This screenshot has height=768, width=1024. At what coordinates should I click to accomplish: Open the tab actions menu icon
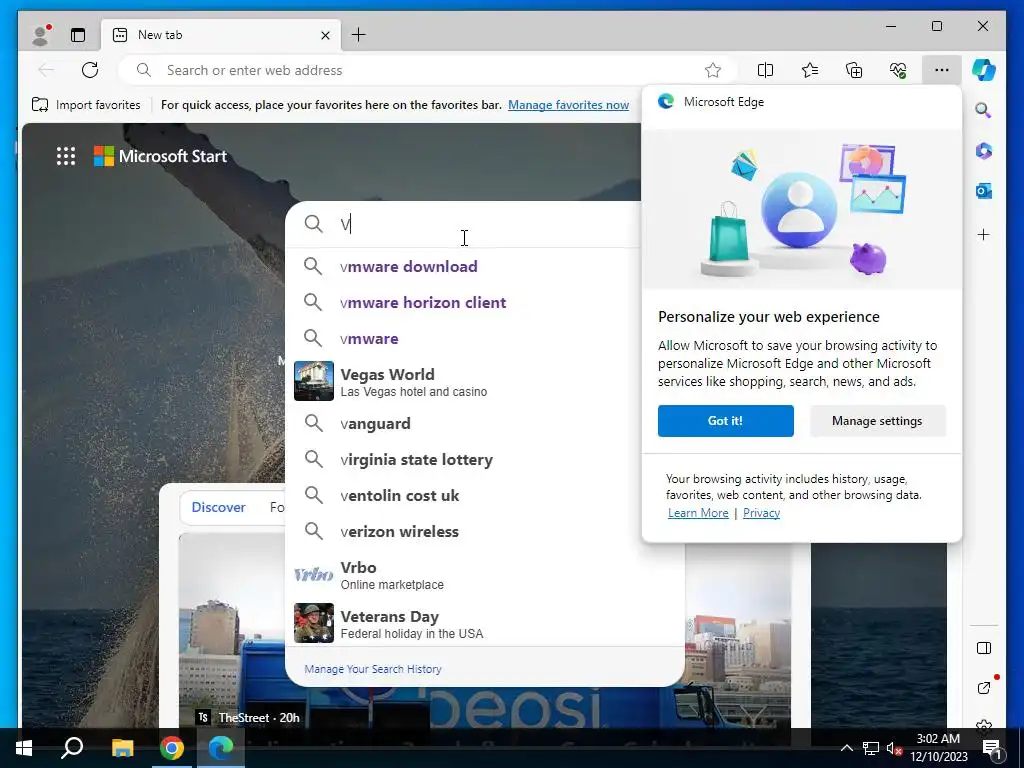[x=78, y=35]
